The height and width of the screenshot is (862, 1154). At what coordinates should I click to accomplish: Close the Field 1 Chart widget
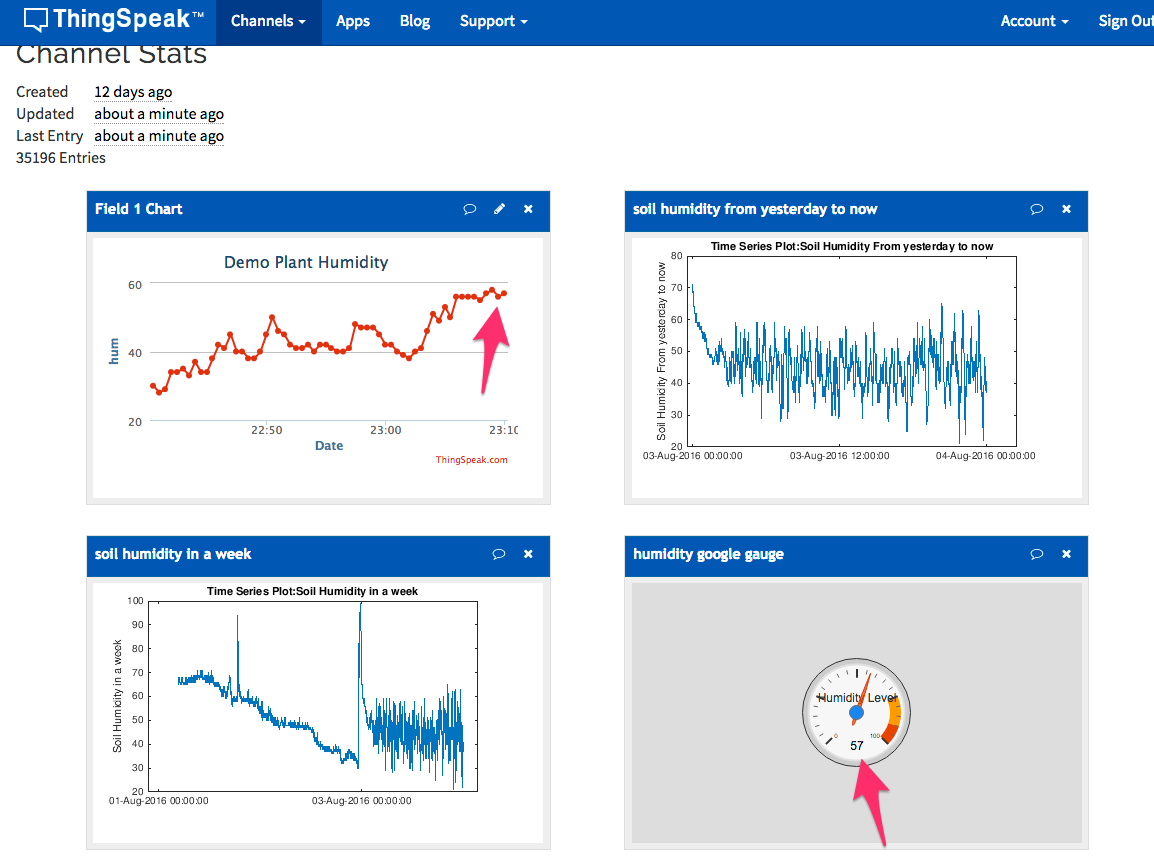(528, 209)
